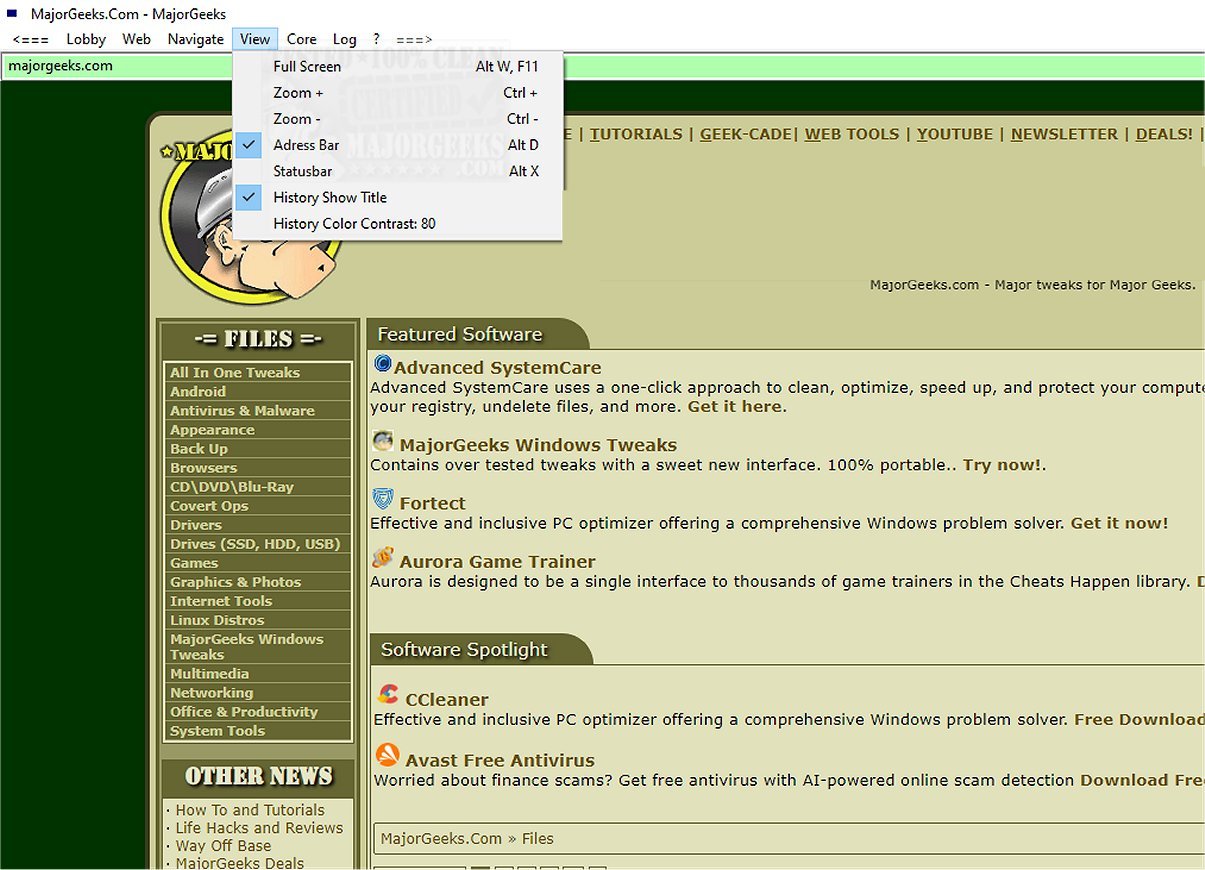
Task: Choose Full Screen from View menu
Action: 398,66
